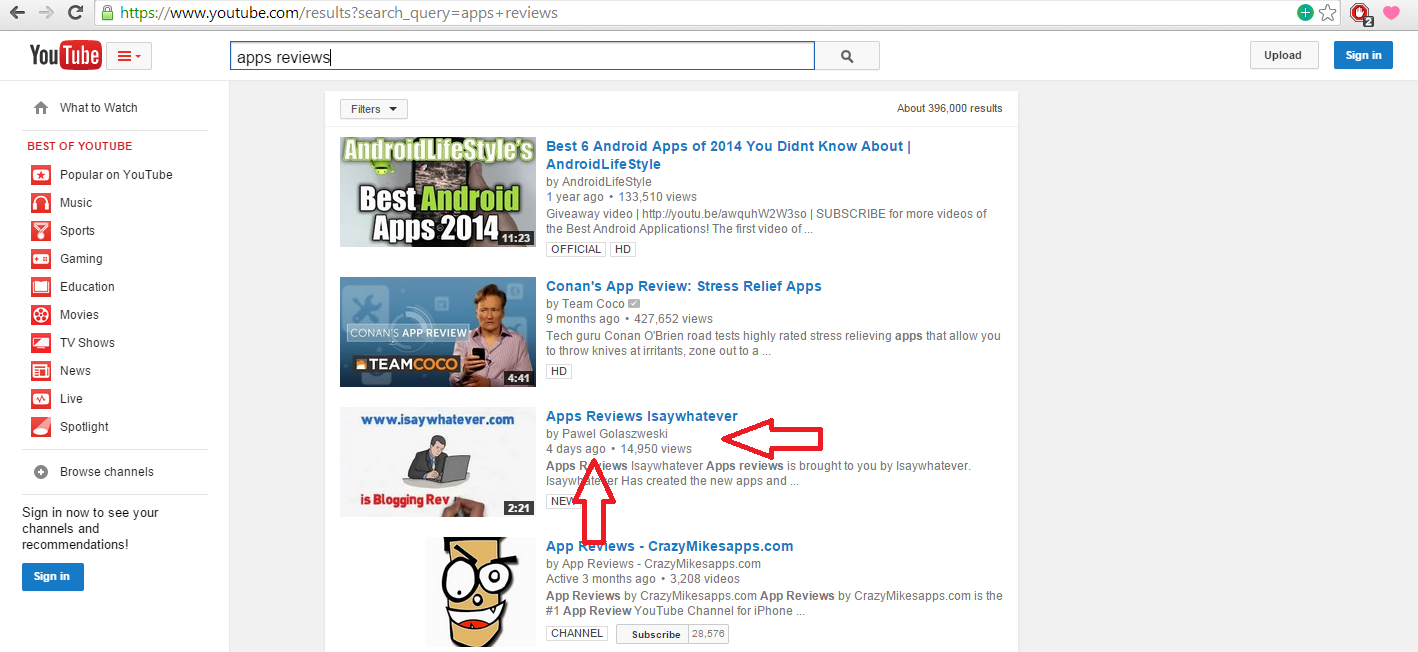Click the pink heart extension icon

1391,13
